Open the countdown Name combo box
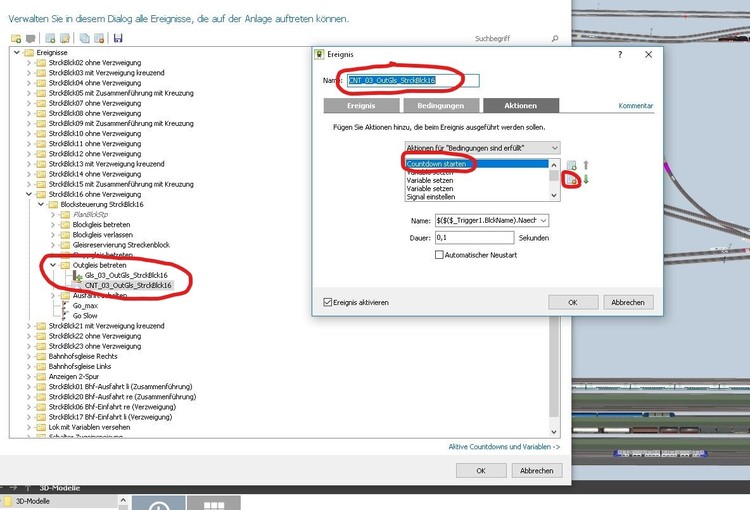This screenshot has width=750, height=510. tap(491, 221)
